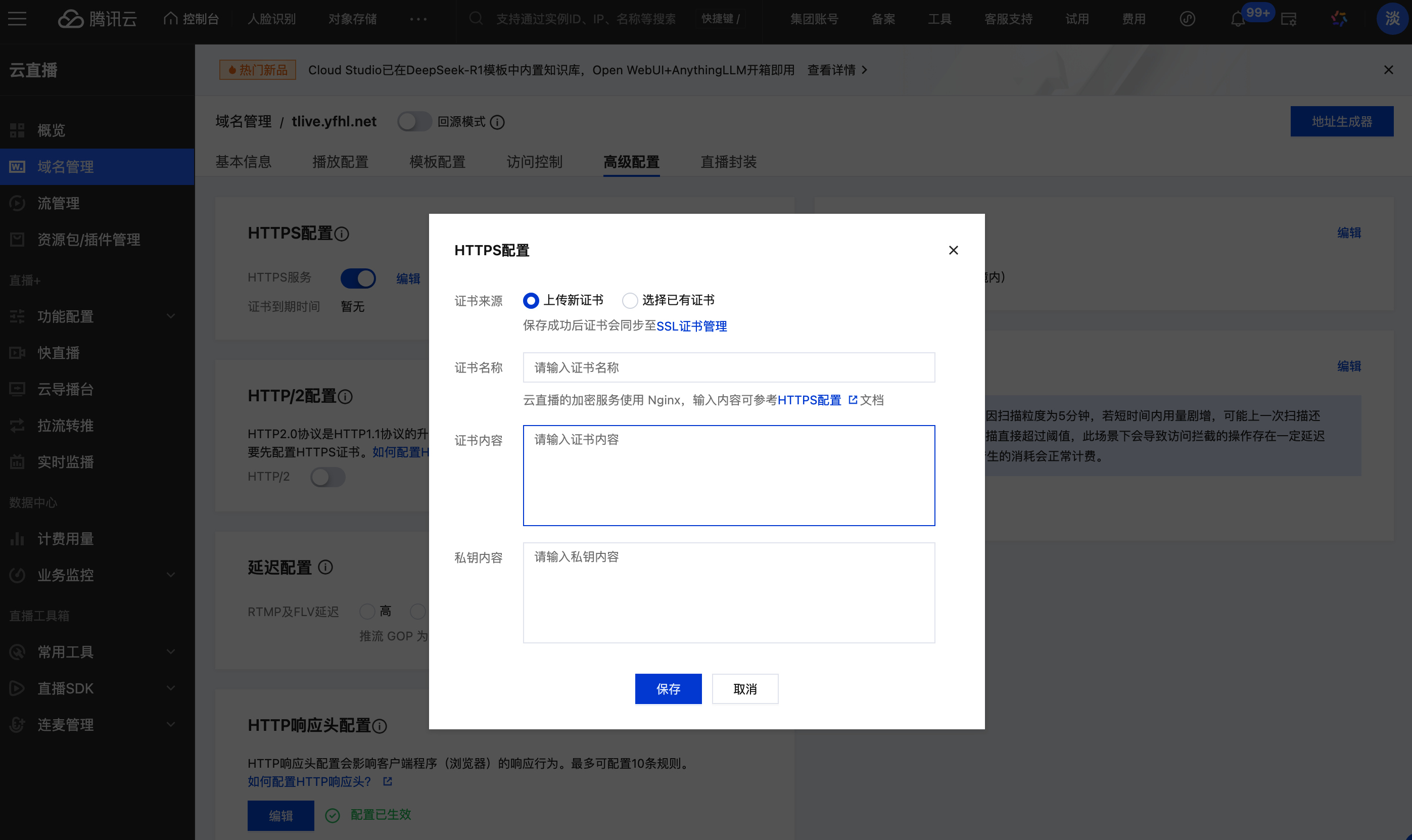Viewport: 1412px width, 840px height.
Task: Click the 证书名称 input field
Action: point(728,368)
